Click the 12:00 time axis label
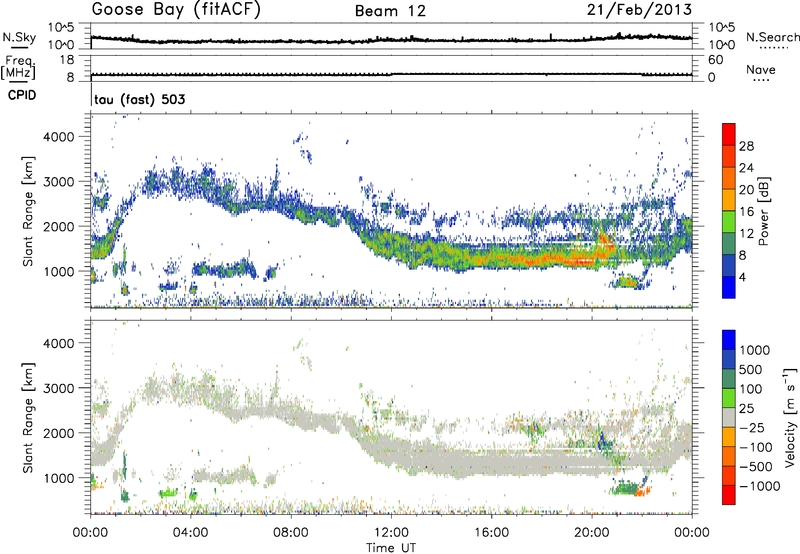The height and width of the screenshot is (554, 800). (x=391, y=533)
